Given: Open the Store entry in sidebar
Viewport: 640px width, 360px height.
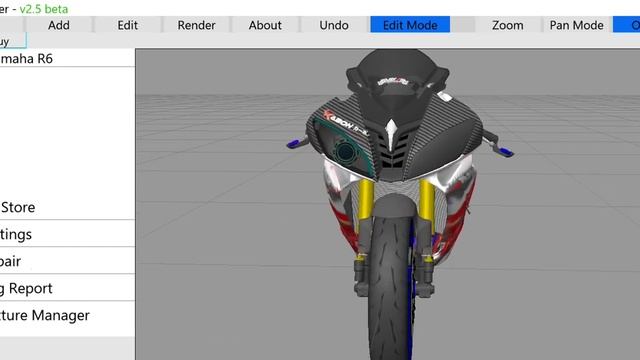Looking at the screenshot, I should 67,207.
